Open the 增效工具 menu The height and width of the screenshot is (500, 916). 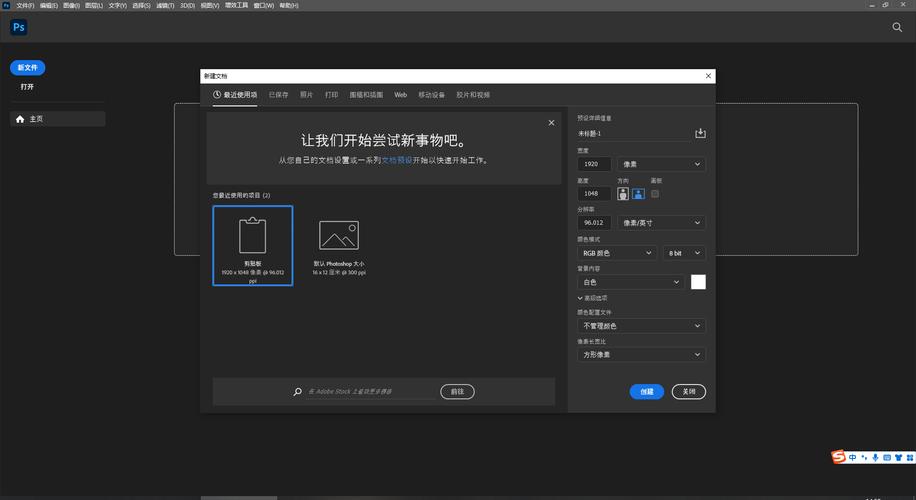(x=237, y=5)
